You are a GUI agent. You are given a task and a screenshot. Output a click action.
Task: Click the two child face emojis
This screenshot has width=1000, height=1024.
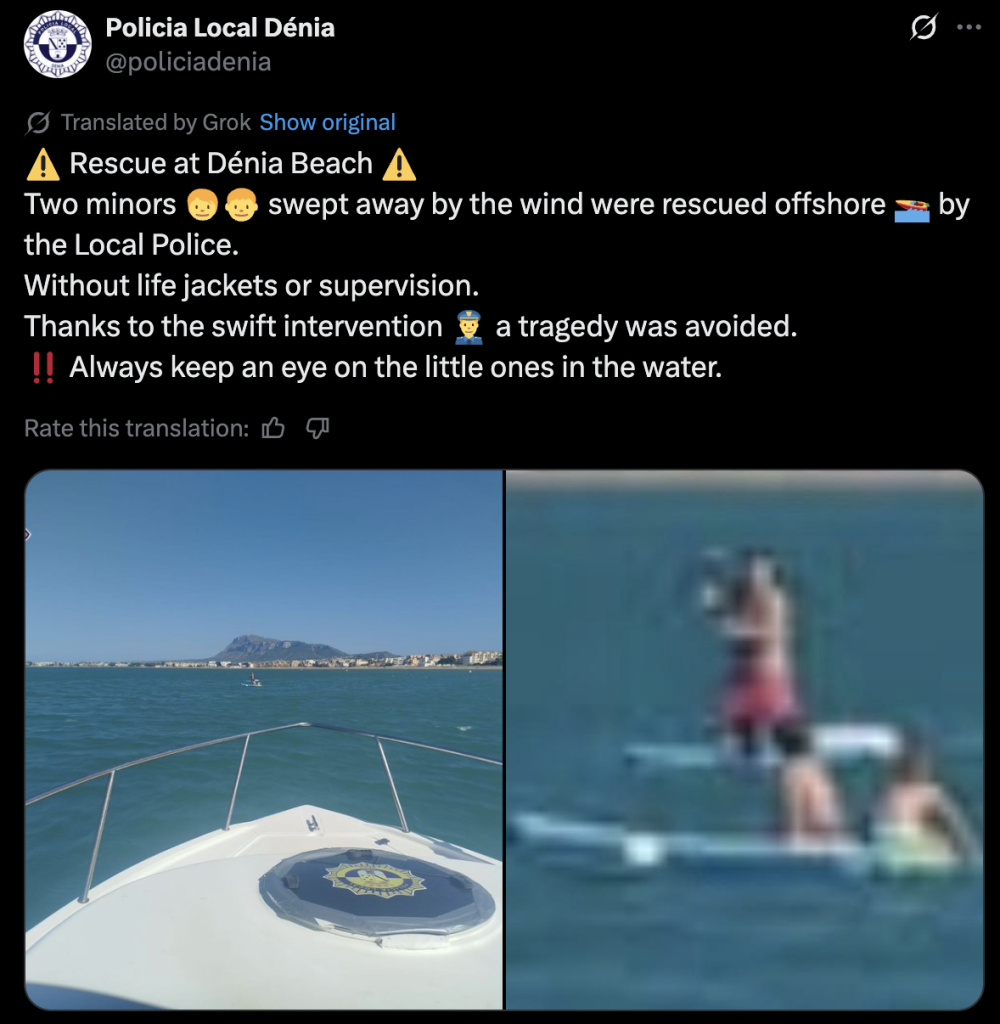222,205
